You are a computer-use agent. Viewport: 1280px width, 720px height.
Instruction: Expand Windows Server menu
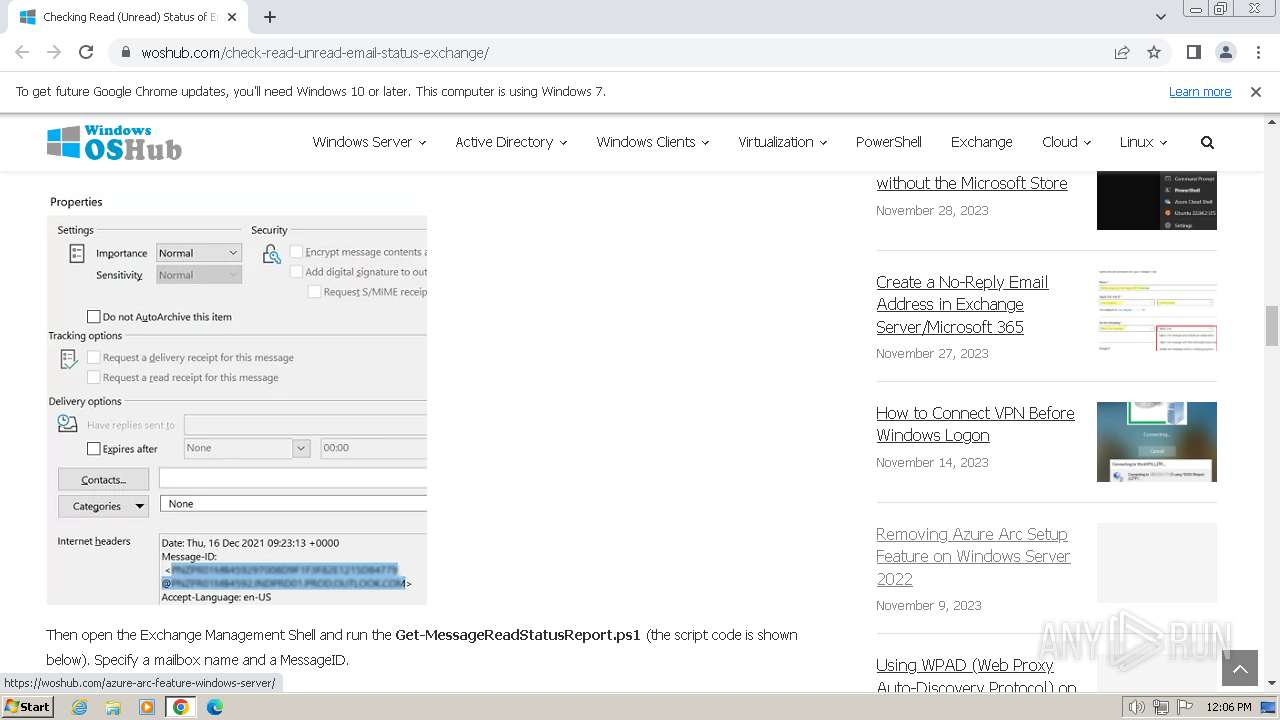(x=369, y=142)
